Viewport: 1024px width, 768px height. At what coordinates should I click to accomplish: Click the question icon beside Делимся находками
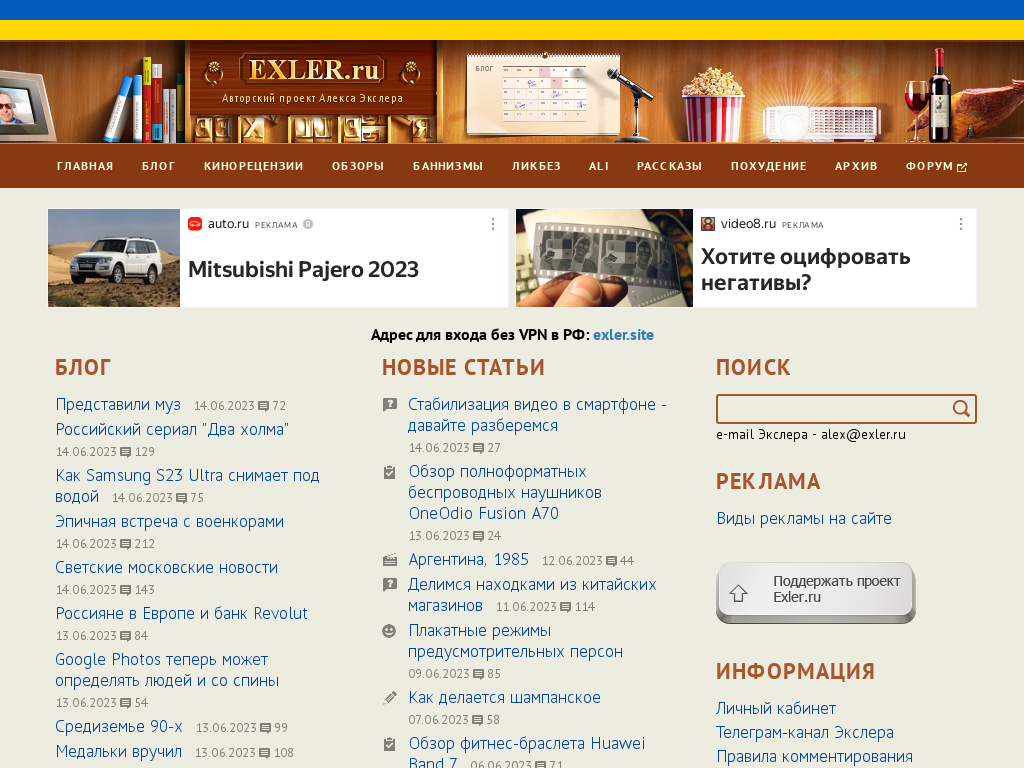point(390,584)
